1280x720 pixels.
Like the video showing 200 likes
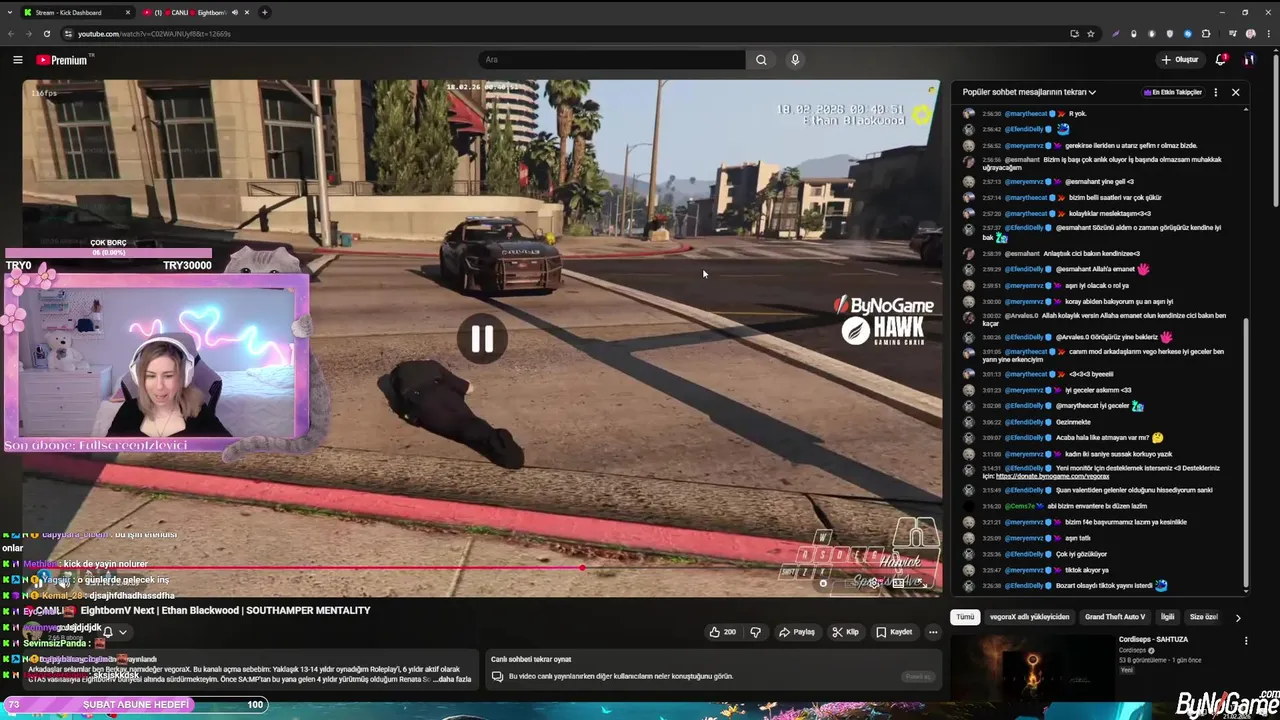(722, 632)
